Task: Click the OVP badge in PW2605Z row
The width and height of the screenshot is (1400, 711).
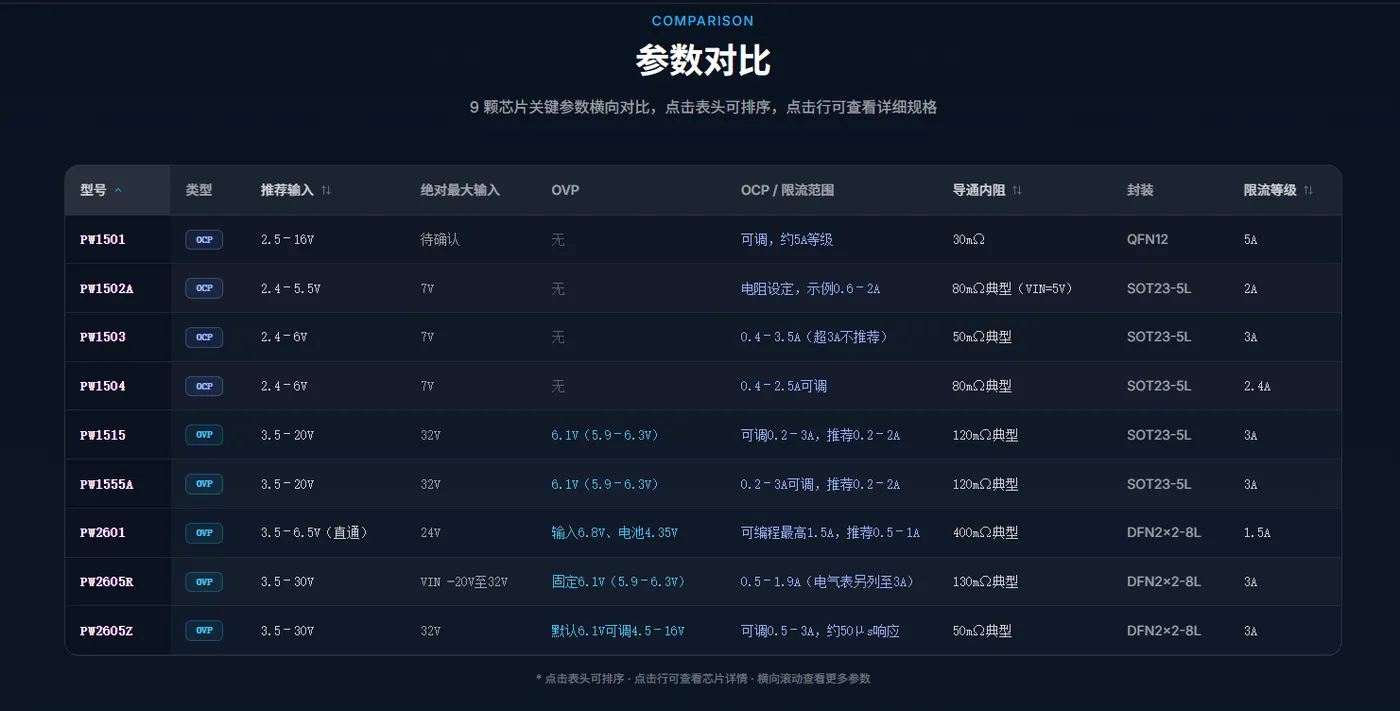Action: [x=204, y=631]
